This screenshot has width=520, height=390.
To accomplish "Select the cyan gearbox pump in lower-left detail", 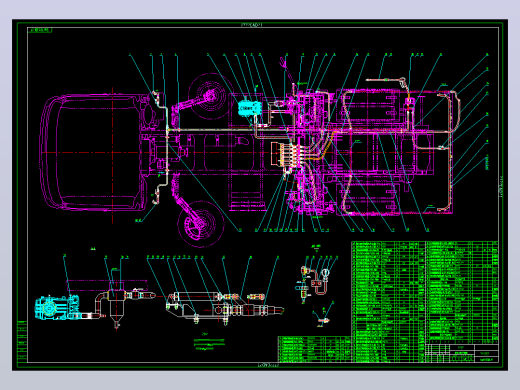I will [57, 307].
